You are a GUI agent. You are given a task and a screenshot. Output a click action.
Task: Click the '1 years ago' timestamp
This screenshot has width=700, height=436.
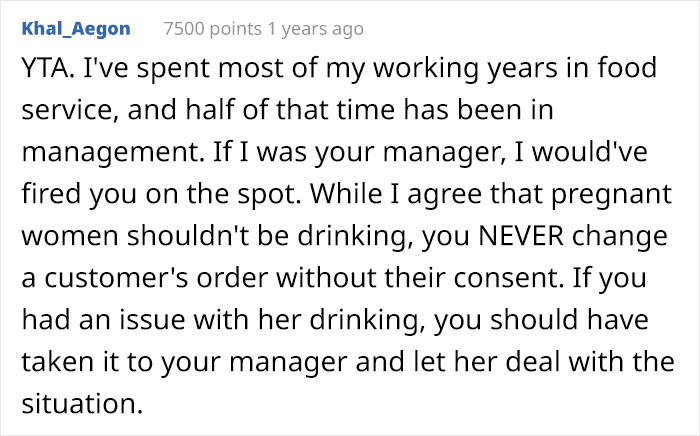[x=314, y=29]
